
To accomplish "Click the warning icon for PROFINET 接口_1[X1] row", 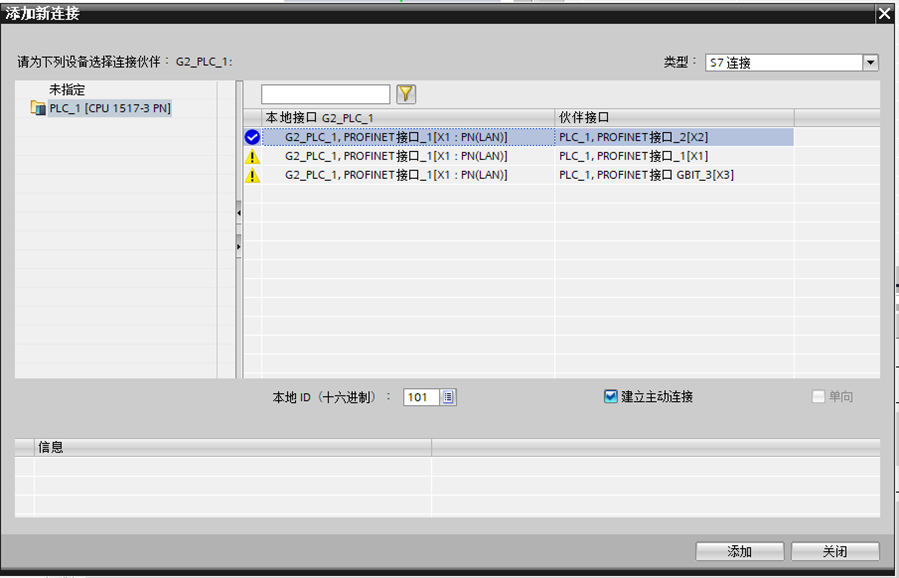I will pyautogui.click(x=252, y=157).
